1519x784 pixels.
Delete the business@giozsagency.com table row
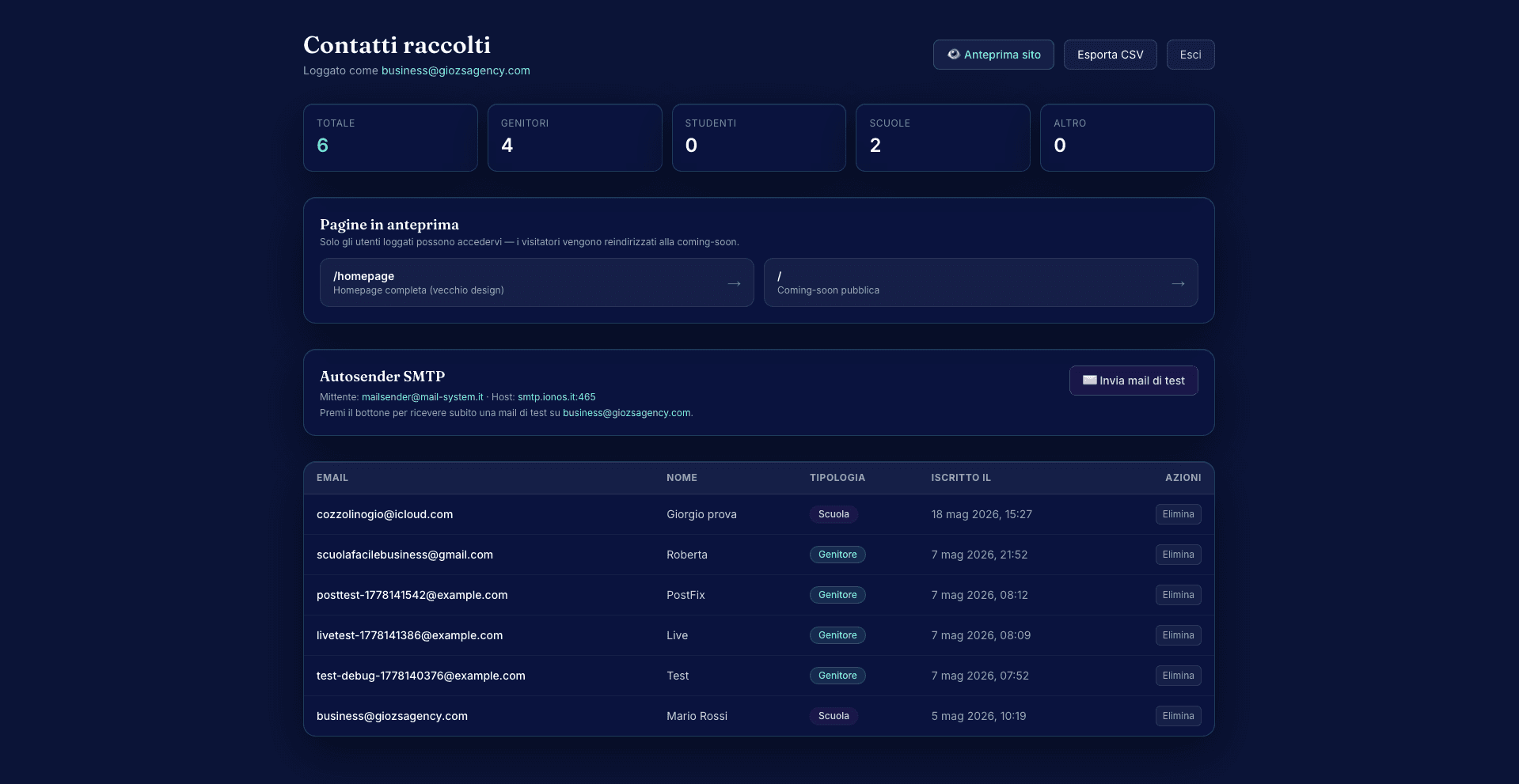point(1178,716)
